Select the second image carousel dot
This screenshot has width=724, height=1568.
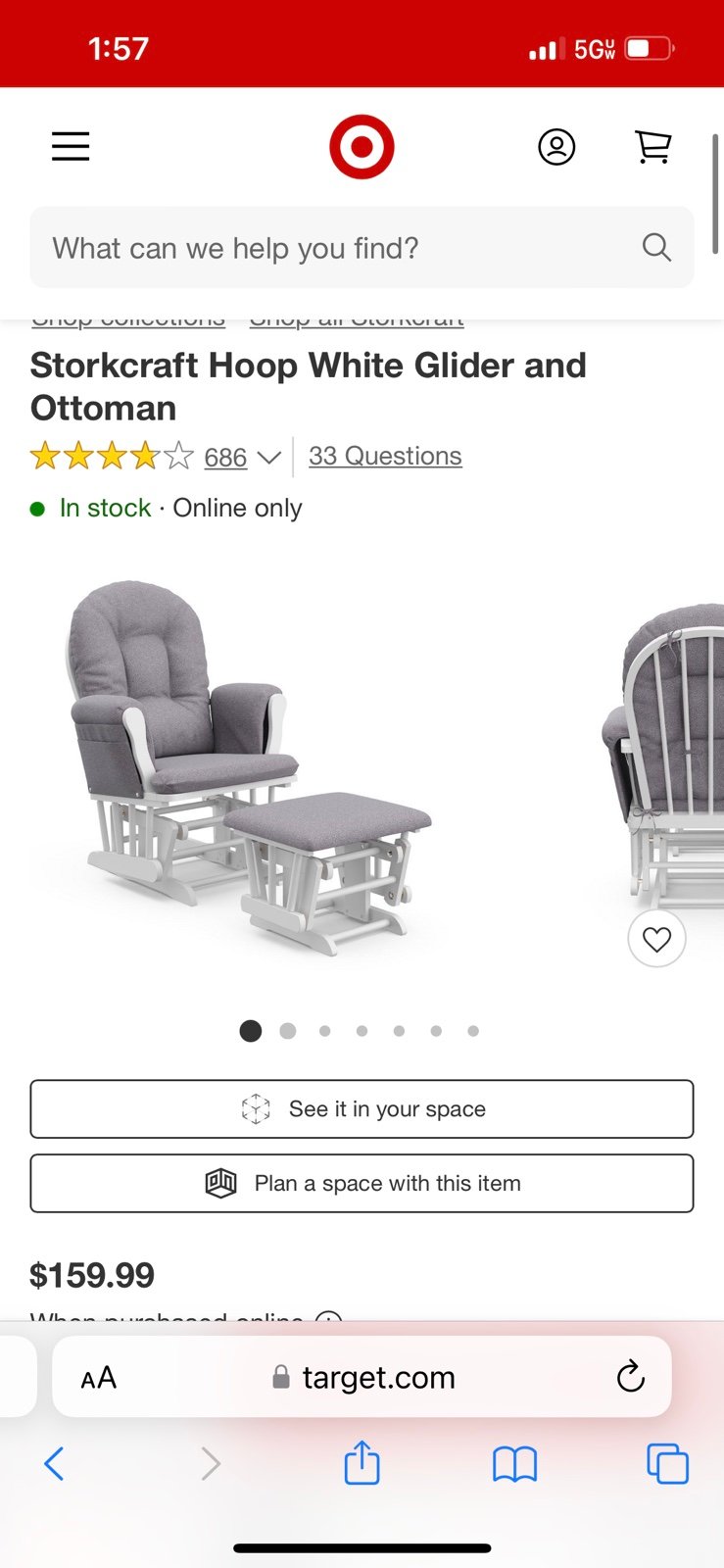(288, 1031)
